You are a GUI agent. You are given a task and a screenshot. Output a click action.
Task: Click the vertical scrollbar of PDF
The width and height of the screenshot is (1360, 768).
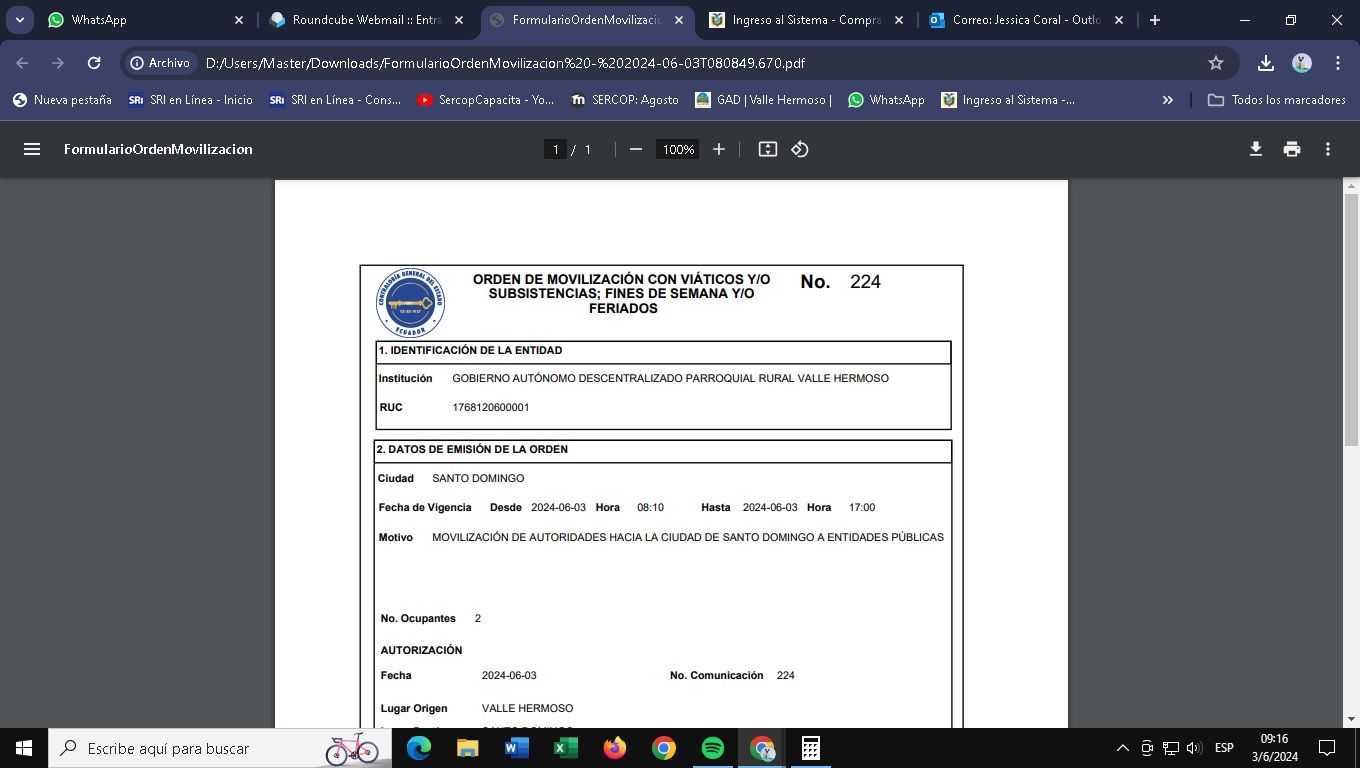[x=1351, y=320]
